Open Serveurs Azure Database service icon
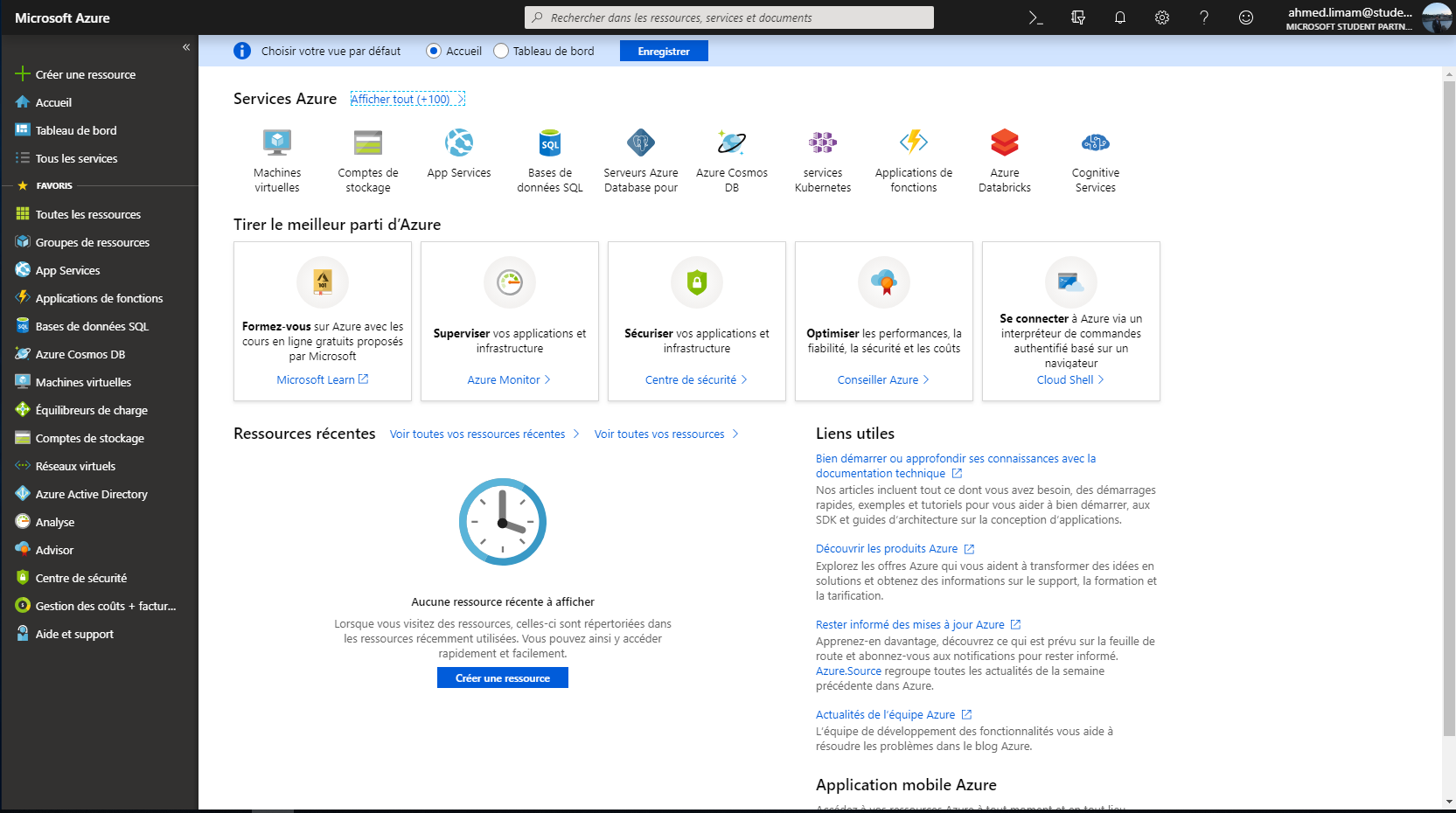This screenshot has height=813, width=1456. pos(641,142)
